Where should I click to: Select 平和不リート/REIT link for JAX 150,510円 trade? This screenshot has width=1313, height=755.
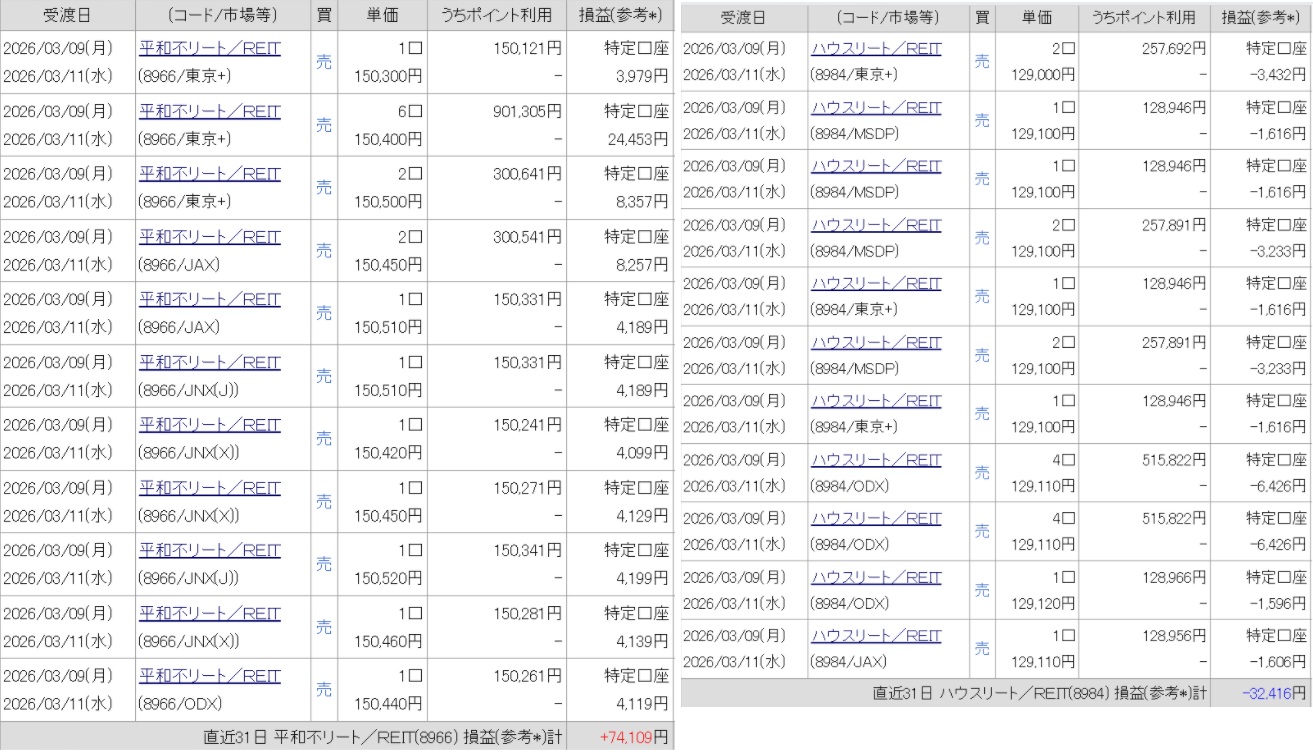pyautogui.click(x=209, y=300)
